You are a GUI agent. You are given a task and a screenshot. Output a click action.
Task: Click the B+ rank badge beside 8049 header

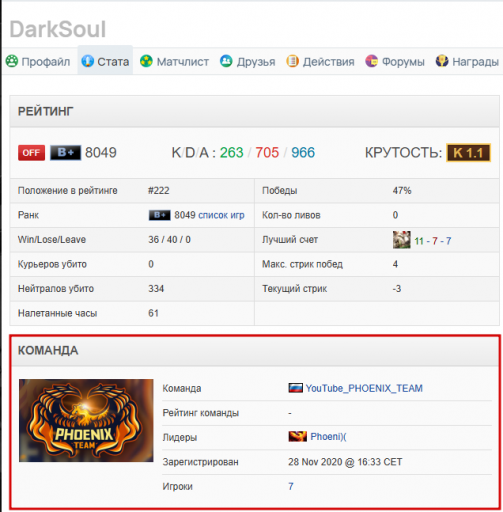pyautogui.click(x=65, y=153)
